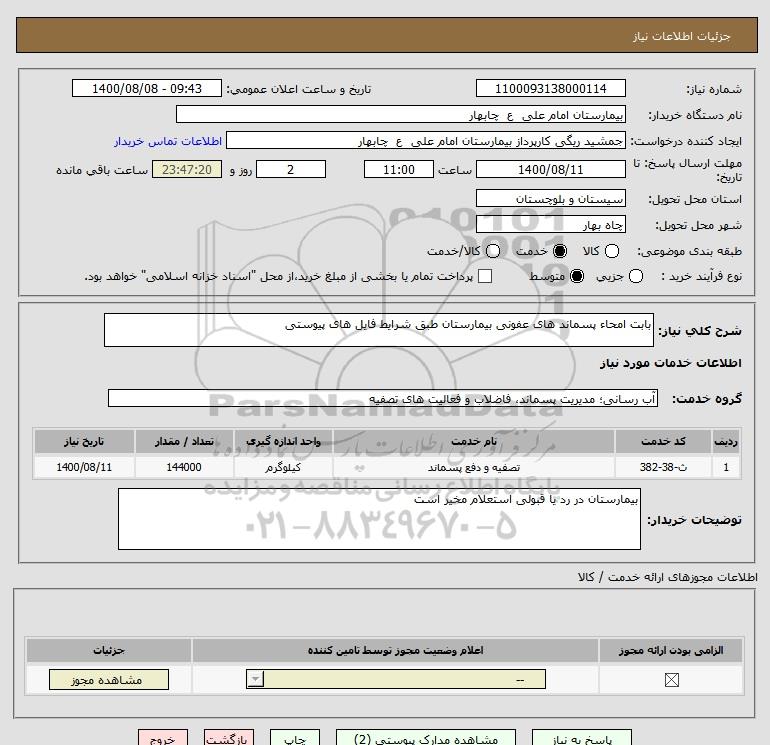Click the چاپ print button
The image size is (770, 745).
click(295, 738)
